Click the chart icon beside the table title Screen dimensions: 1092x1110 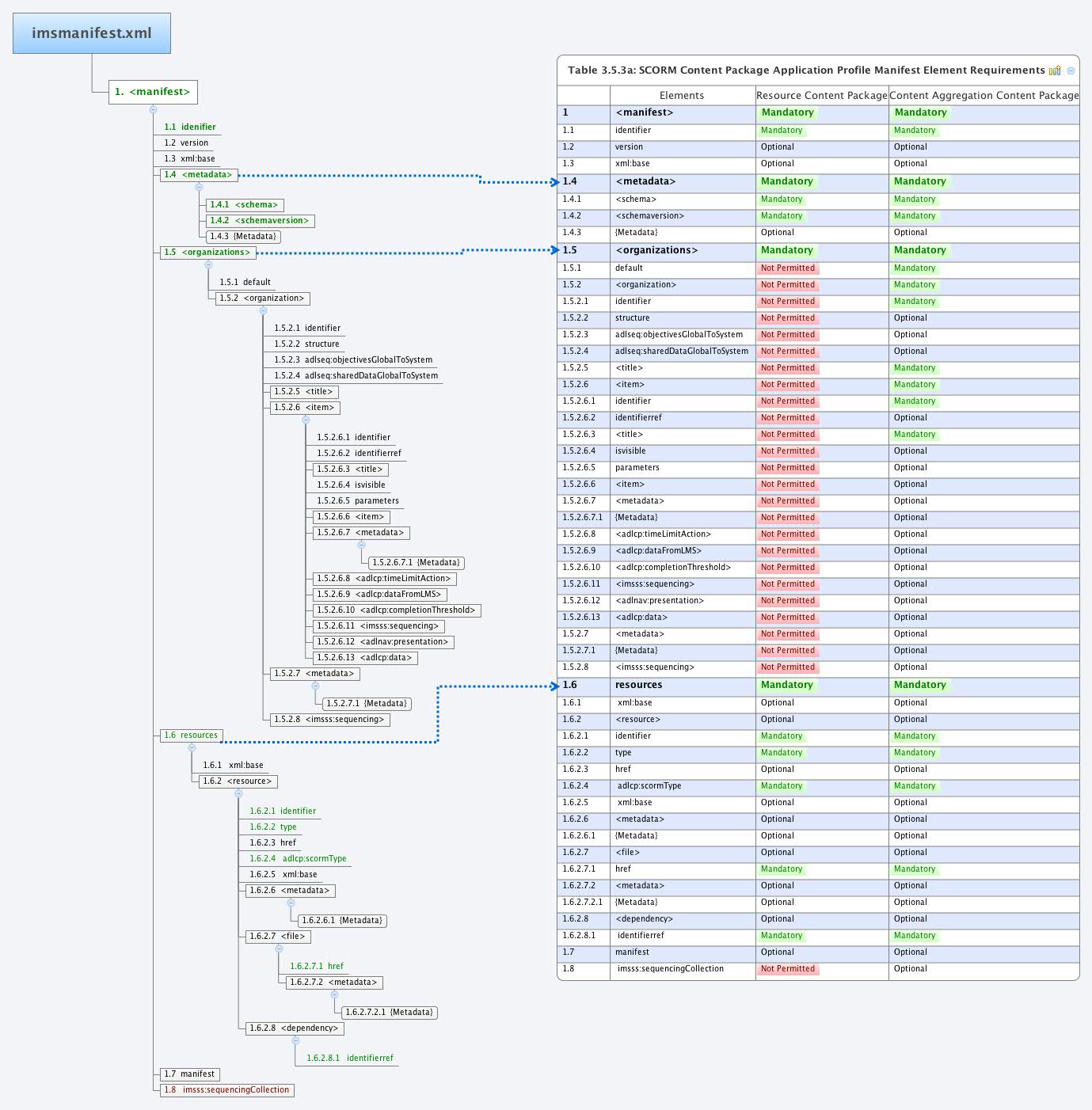point(1055,70)
